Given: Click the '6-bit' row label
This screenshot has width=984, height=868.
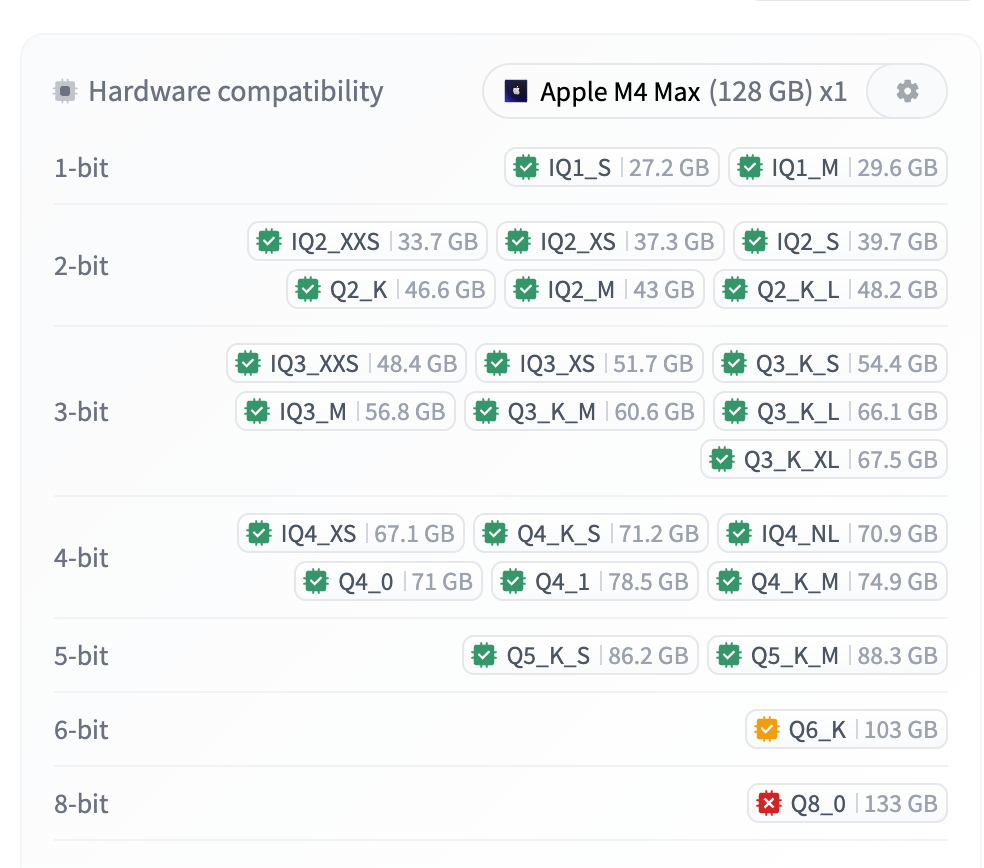Looking at the screenshot, I should pyautogui.click(x=81, y=730).
